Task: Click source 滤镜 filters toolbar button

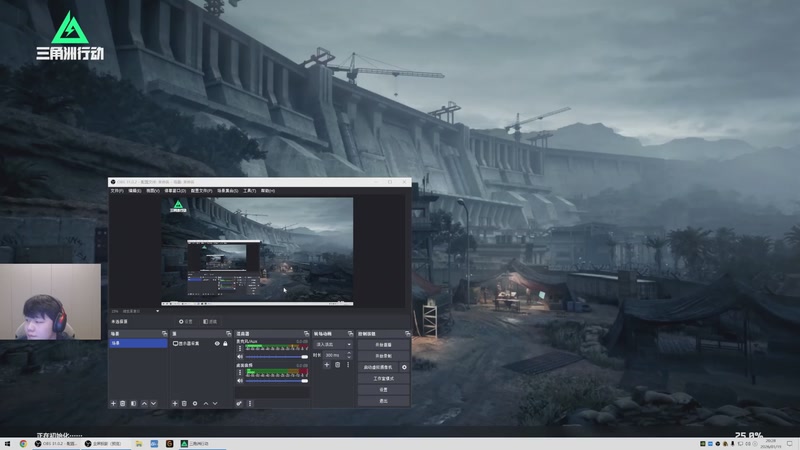Action: click(x=210, y=321)
